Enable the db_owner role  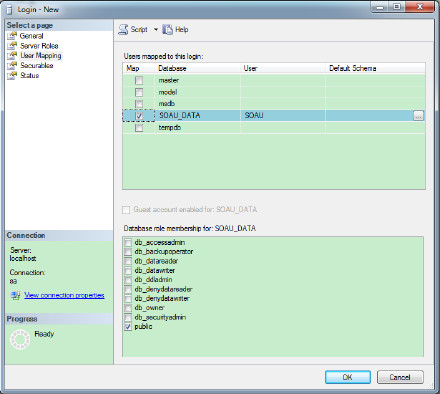pyautogui.click(x=128, y=308)
